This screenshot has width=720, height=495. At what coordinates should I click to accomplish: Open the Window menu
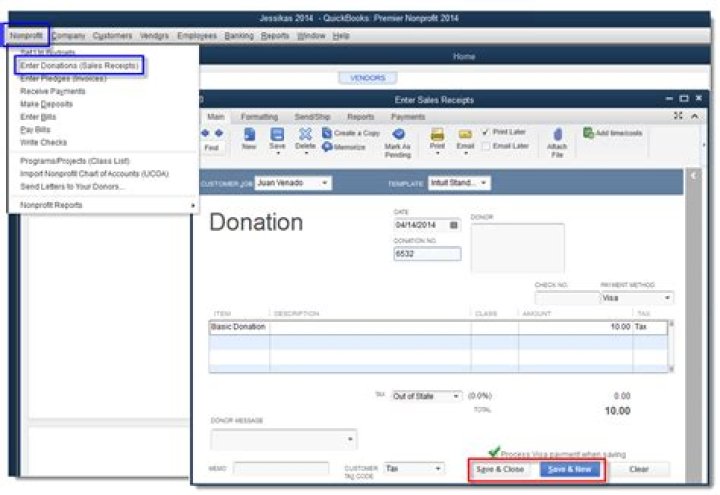pyautogui.click(x=311, y=35)
